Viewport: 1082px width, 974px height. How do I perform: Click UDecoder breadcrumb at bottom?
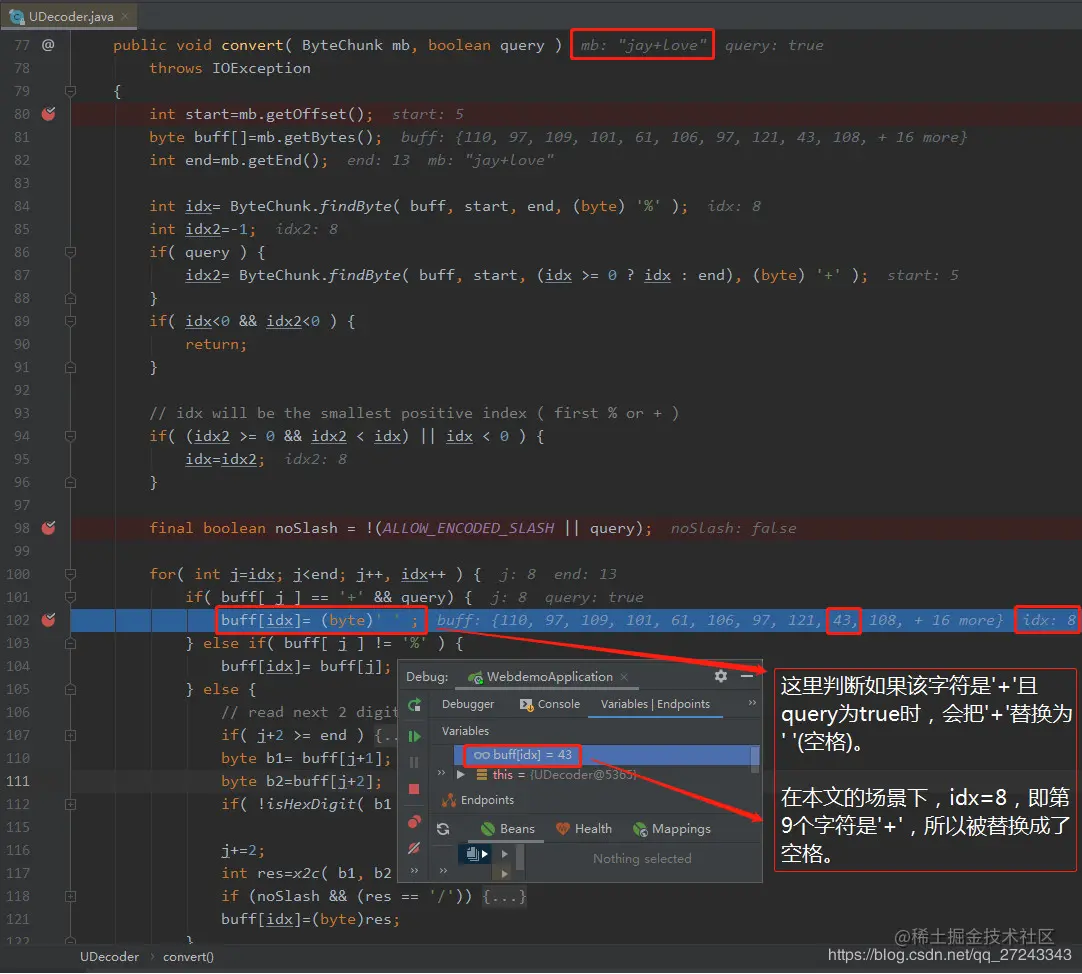pos(109,957)
